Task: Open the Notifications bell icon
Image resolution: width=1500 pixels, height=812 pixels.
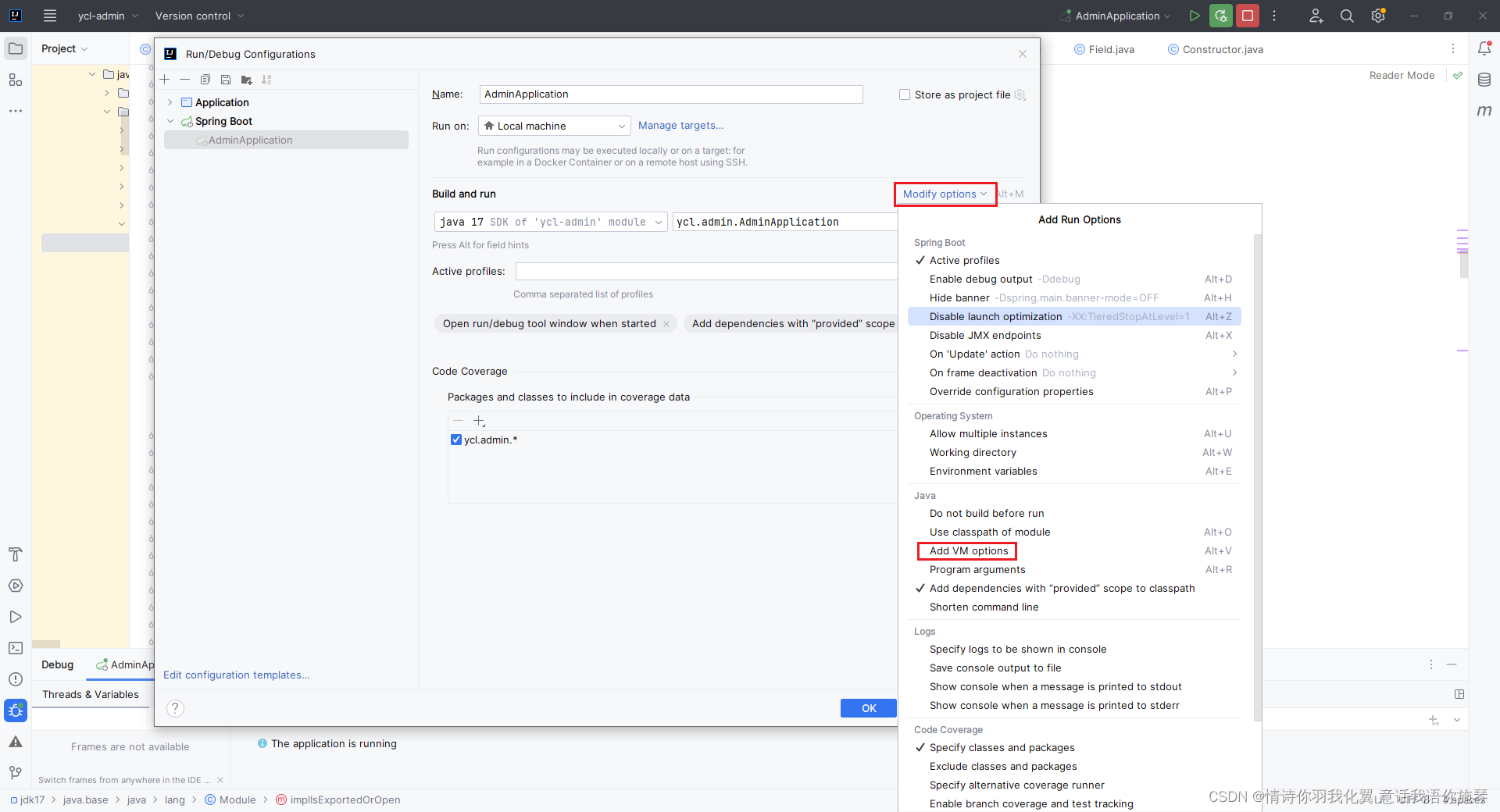Action: click(1484, 48)
